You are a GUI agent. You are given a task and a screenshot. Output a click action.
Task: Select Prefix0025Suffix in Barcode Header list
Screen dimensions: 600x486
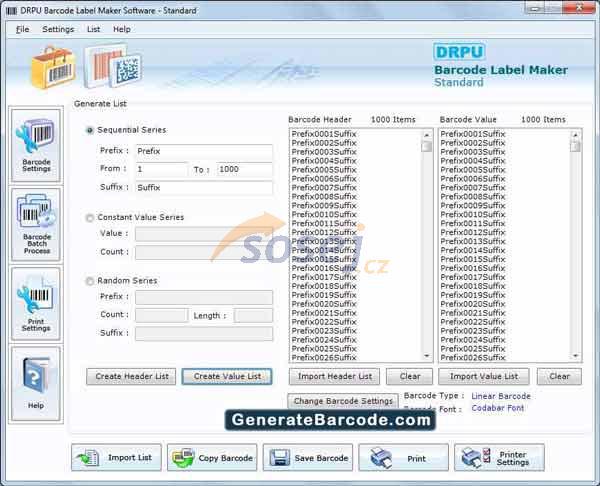click(x=324, y=349)
